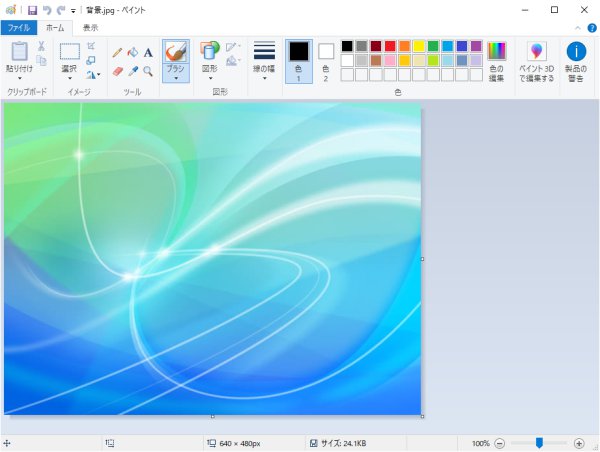Click the Brushes tool icon
600x452 pixels.
pyautogui.click(x=176, y=52)
